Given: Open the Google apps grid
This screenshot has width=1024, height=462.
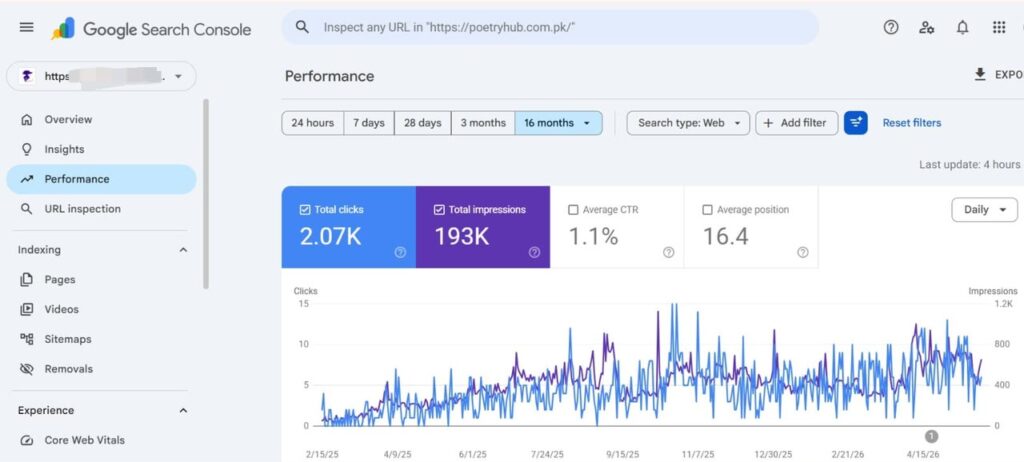Looking at the screenshot, I should pos(999,27).
